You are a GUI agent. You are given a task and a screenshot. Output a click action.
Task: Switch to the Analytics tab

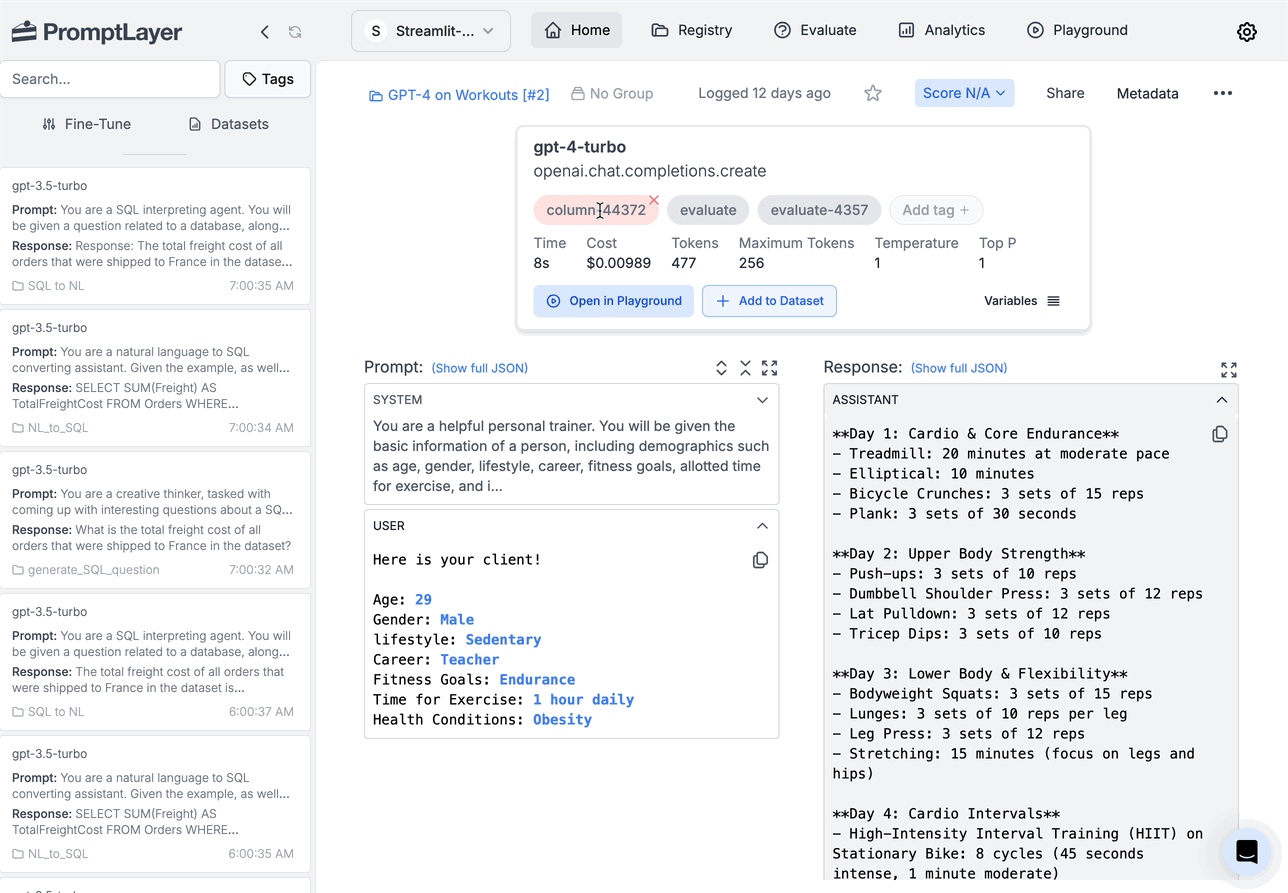941,30
